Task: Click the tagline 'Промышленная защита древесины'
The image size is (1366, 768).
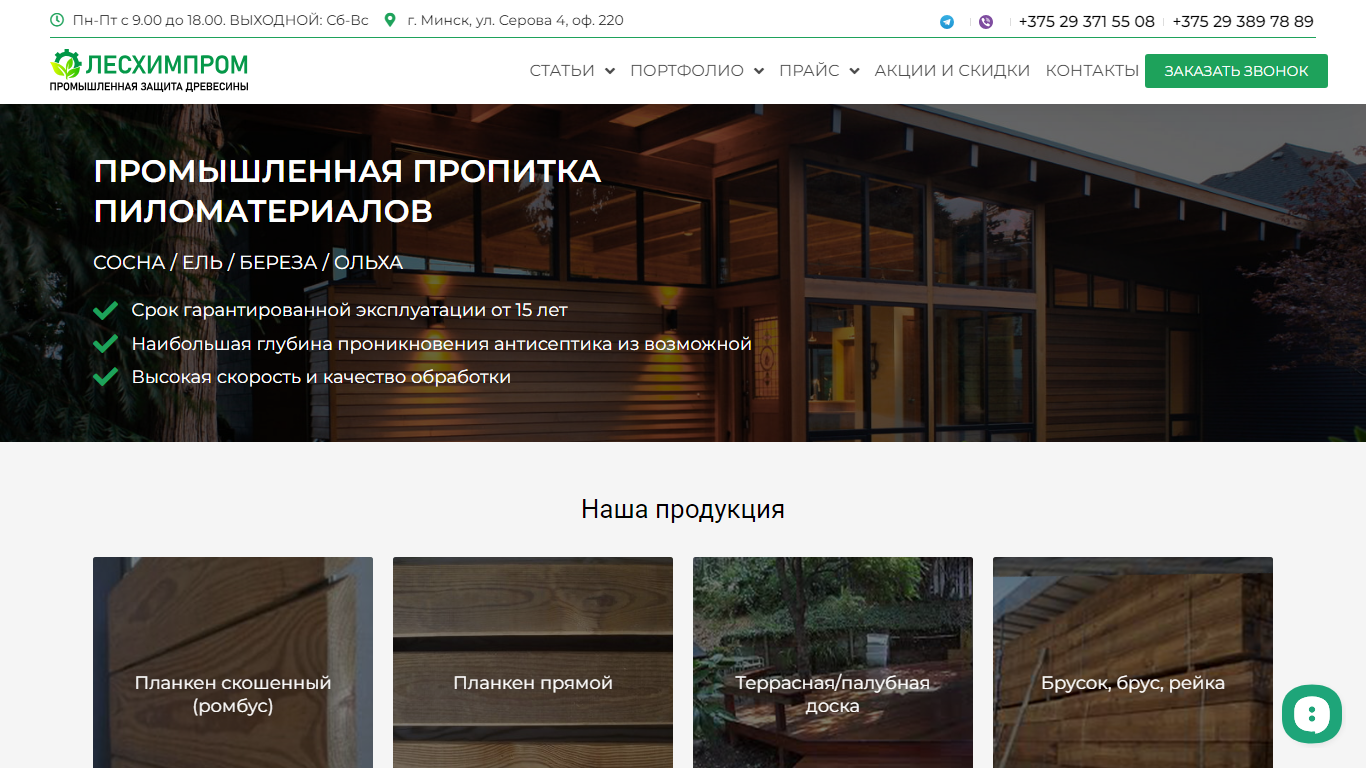Action: [149, 87]
